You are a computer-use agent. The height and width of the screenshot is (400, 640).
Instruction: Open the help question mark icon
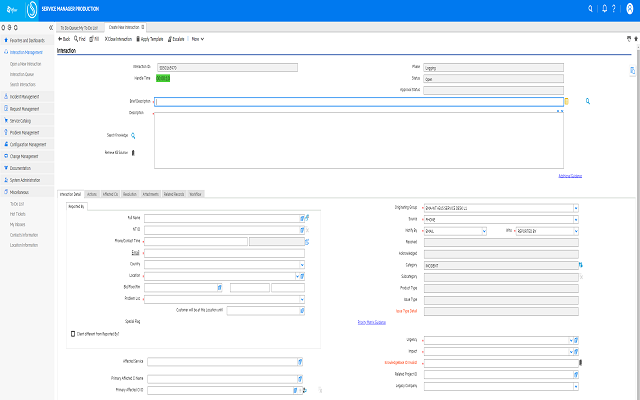tap(613, 9)
